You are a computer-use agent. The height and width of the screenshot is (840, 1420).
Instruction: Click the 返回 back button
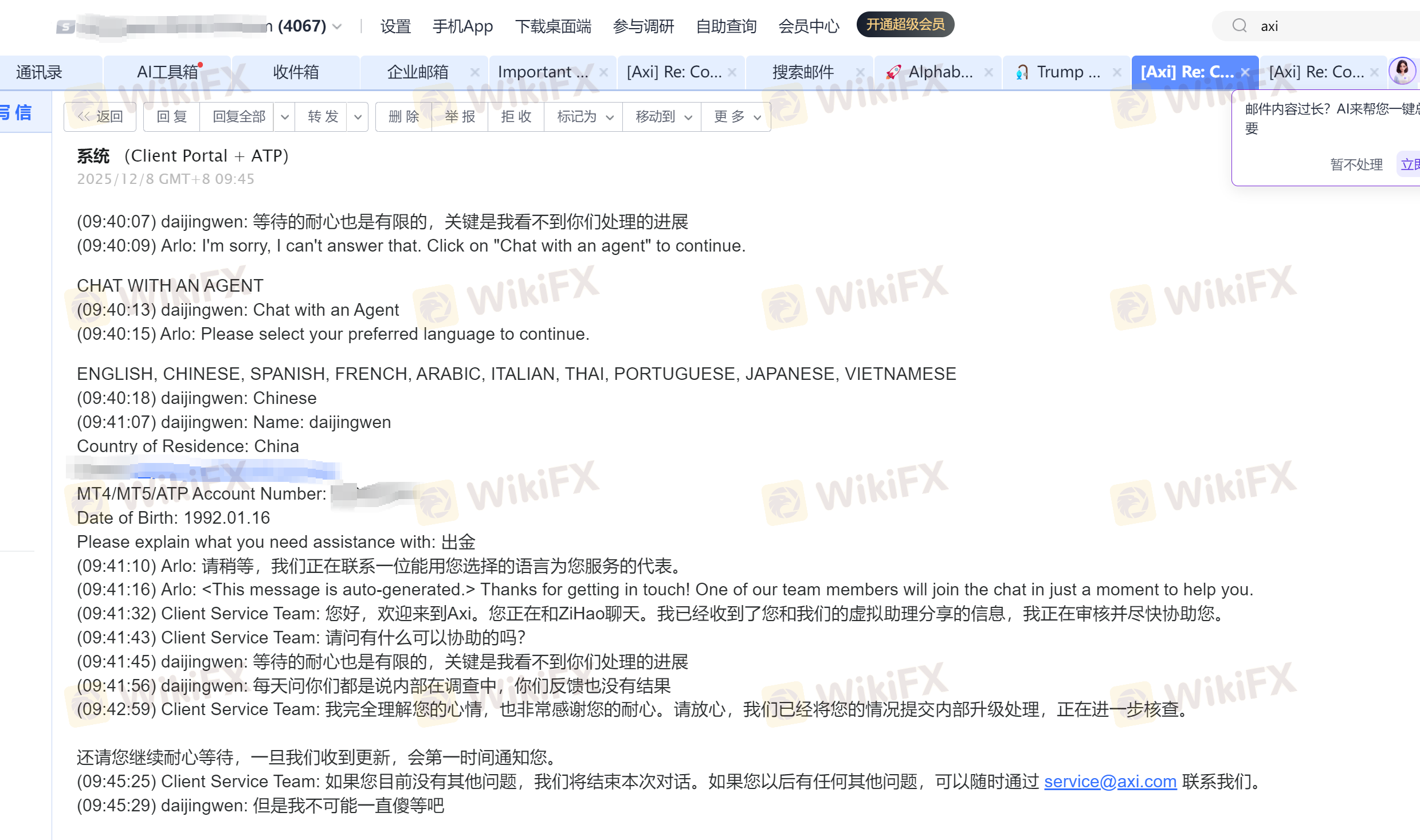pos(100,117)
